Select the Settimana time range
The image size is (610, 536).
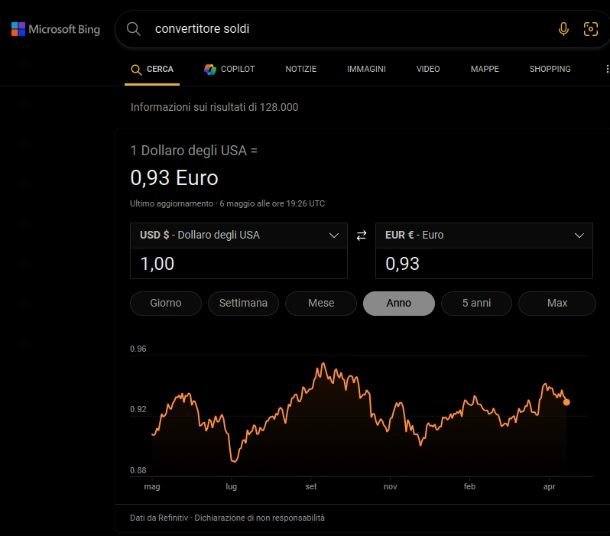pos(243,303)
